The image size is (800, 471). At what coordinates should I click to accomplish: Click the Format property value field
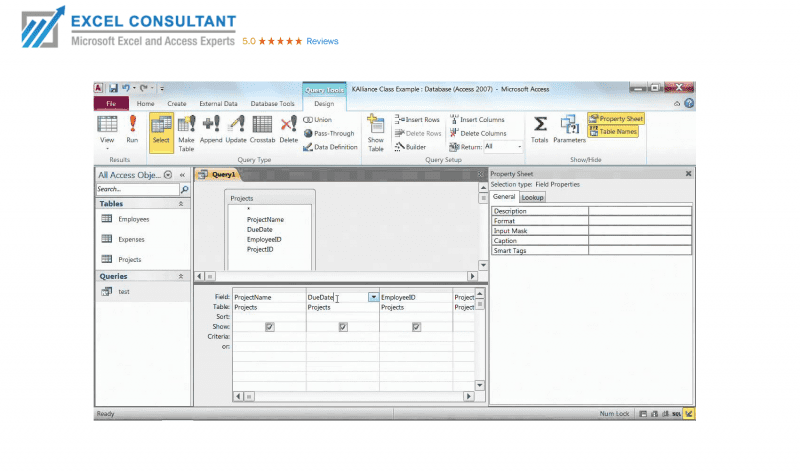click(x=640, y=221)
